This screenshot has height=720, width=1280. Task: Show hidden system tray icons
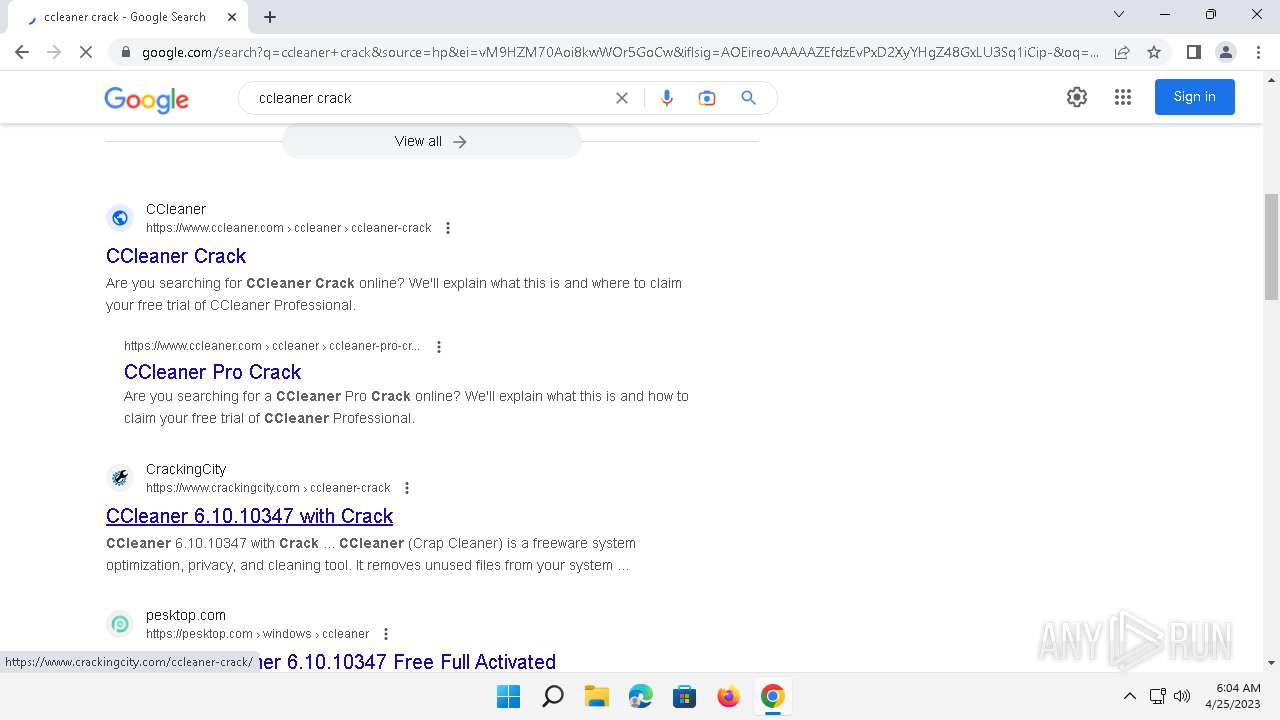[1130, 696]
